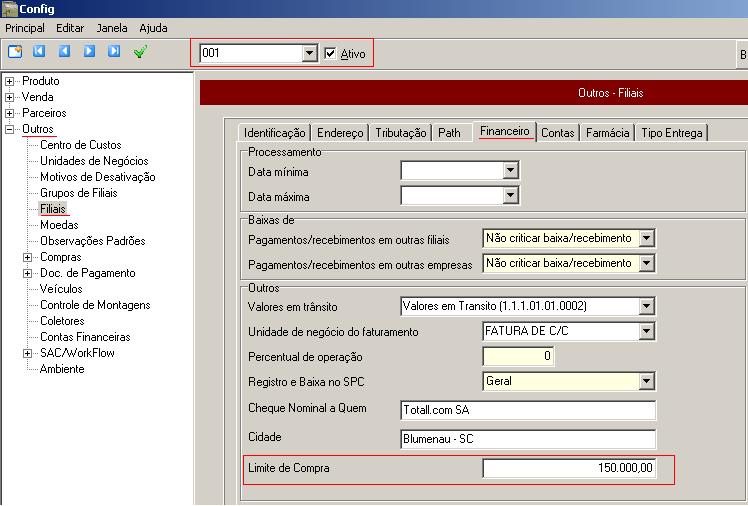Switch to the Tributação tab

[x=401, y=133]
